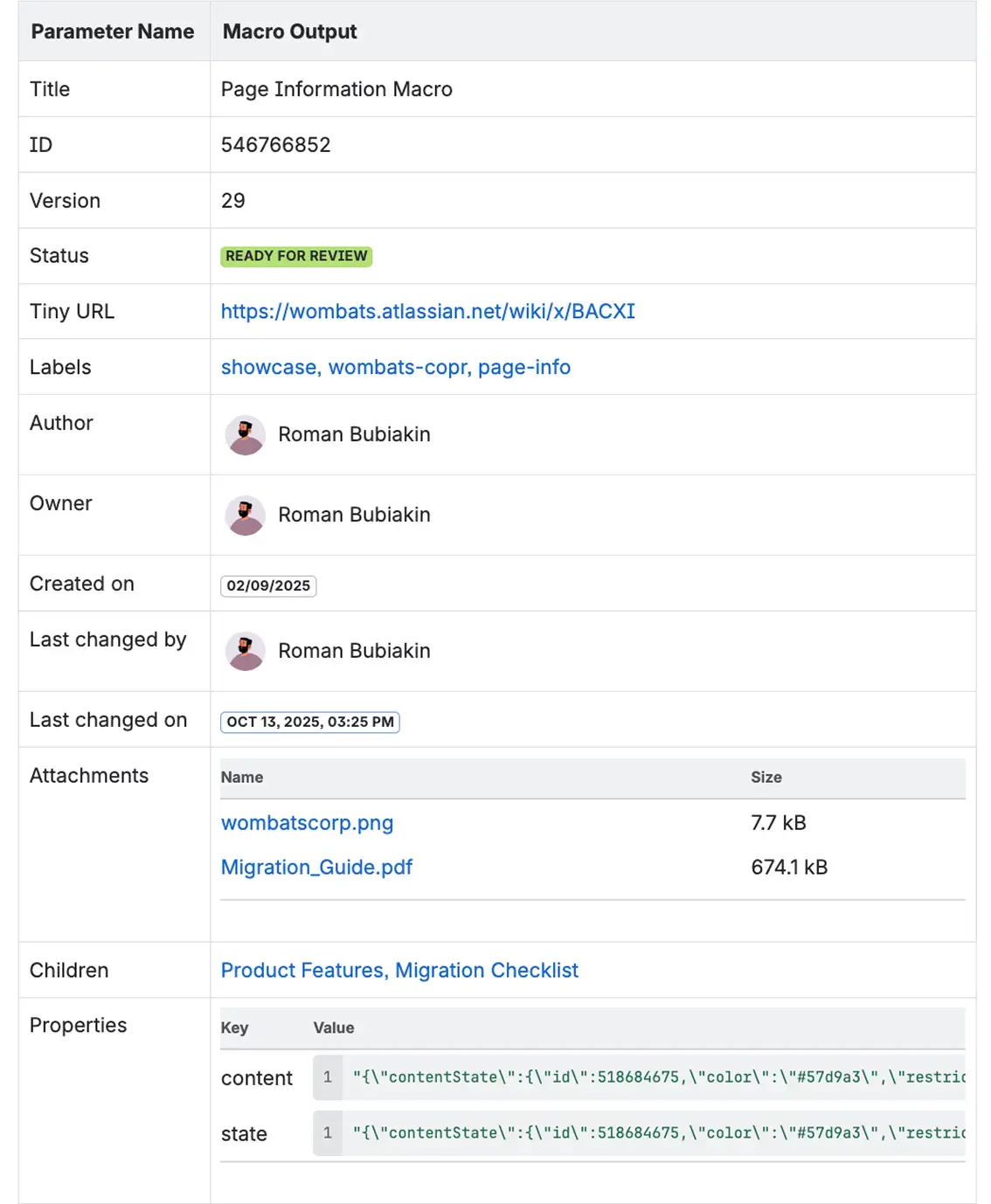Click the Macro Output column header
The height and width of the screenshot is (1204, 991).
[289, 31]
